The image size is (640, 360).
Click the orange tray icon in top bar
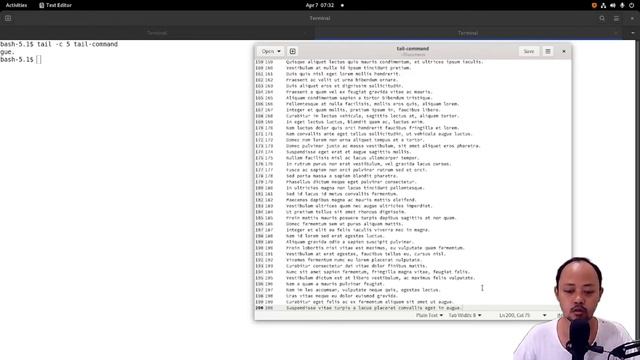click(x=594, y=5)
